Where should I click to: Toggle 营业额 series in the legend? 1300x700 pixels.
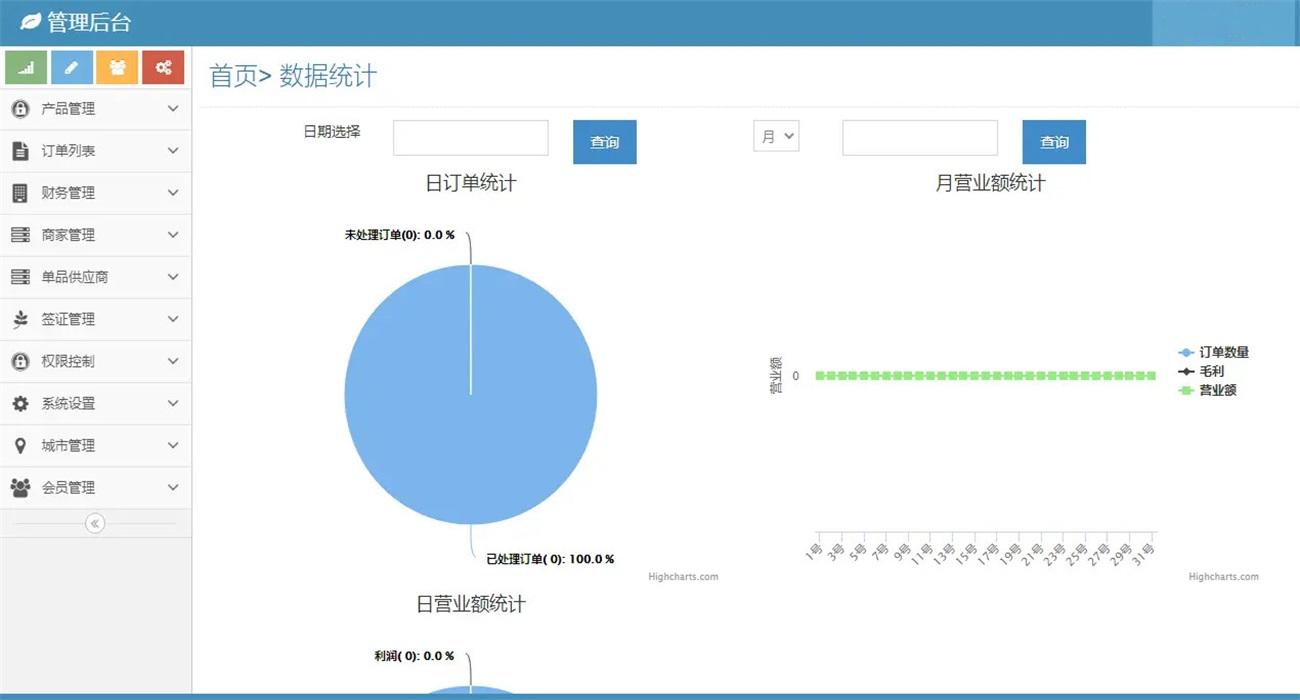coord(1208,390)
